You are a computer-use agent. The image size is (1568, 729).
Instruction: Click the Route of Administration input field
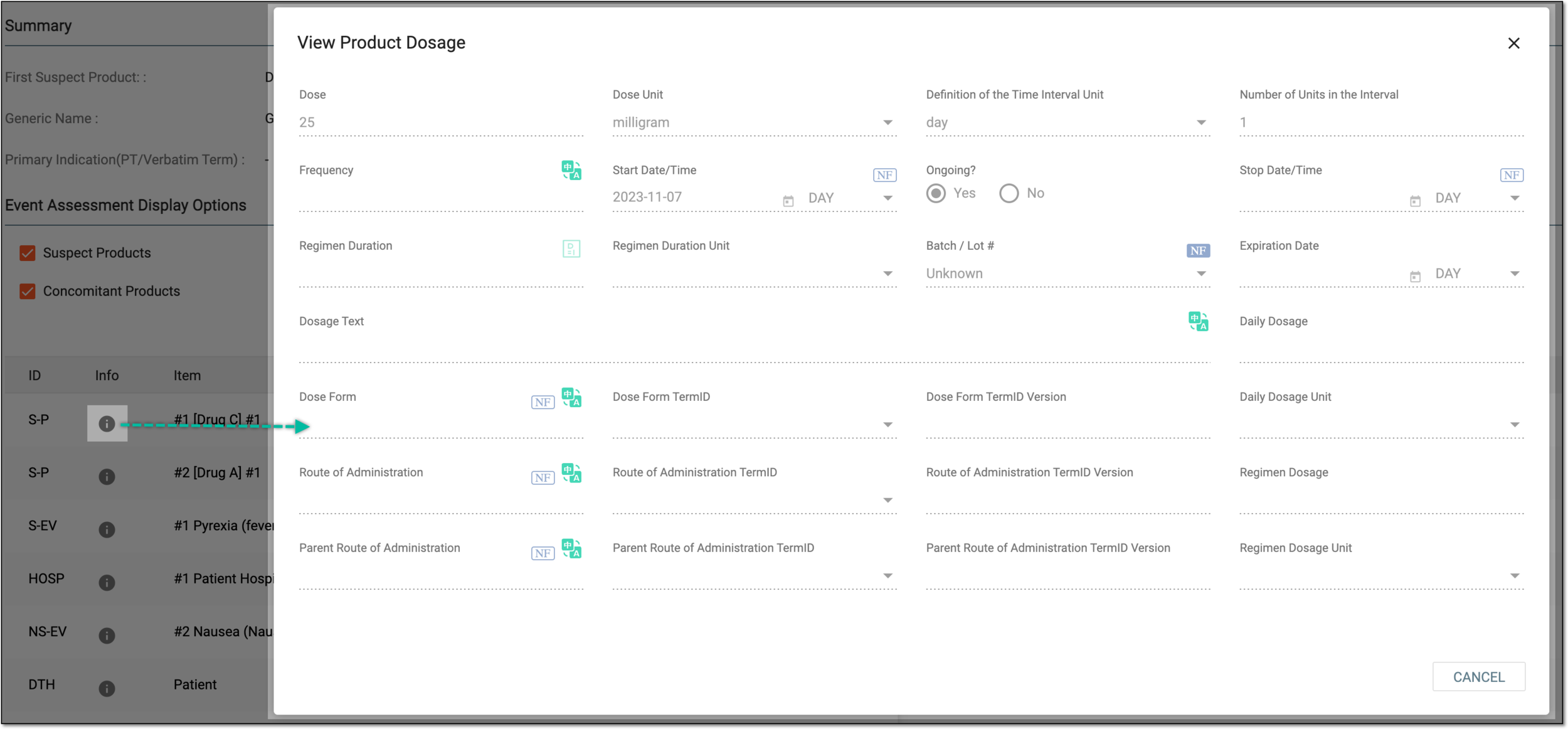click(441, 501)
